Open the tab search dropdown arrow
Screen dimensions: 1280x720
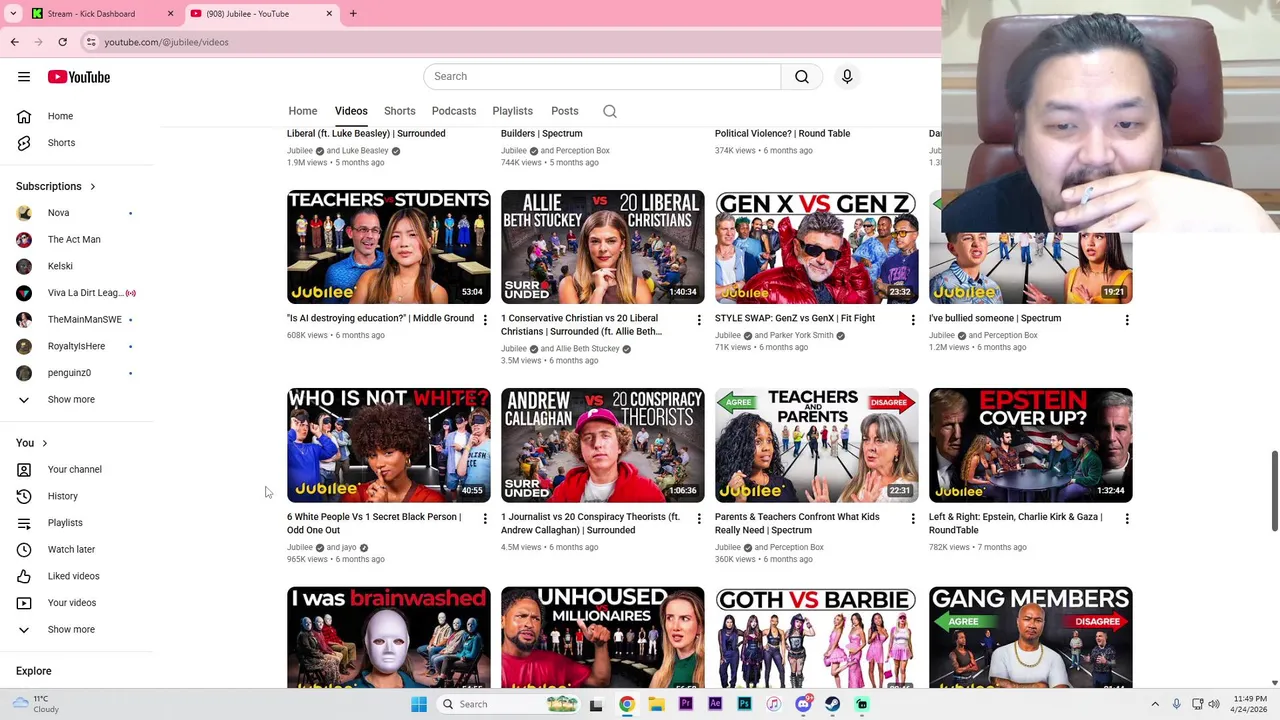pyautogui.click(x=13, y=14)
